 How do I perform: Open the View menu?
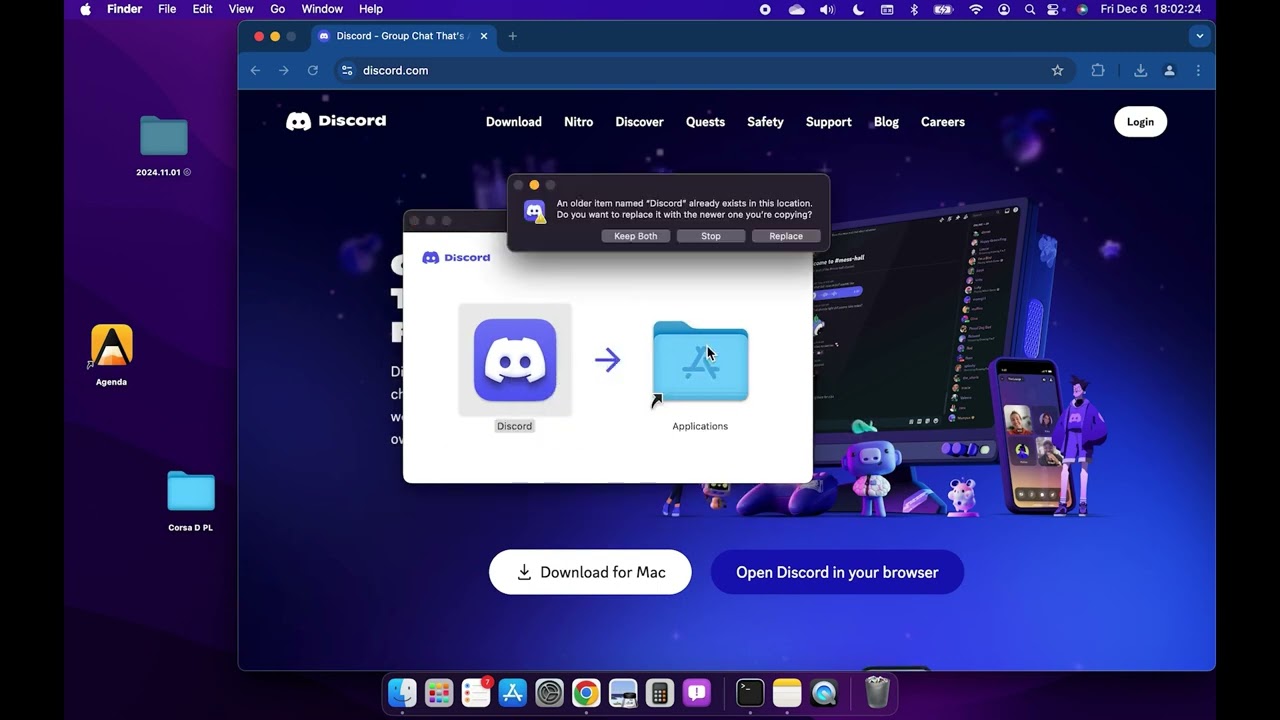[241, 9]
